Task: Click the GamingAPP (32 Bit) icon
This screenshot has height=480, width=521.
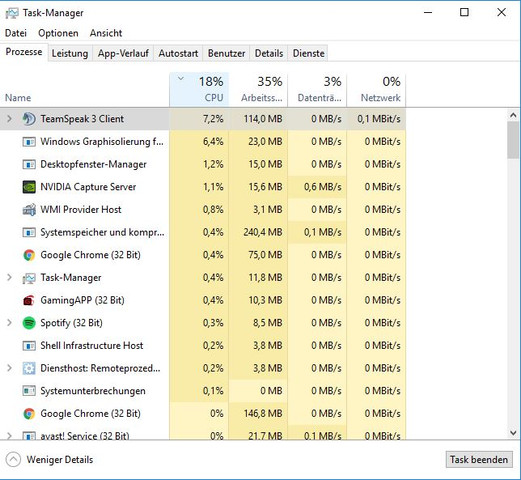Action: pos(29,300)
